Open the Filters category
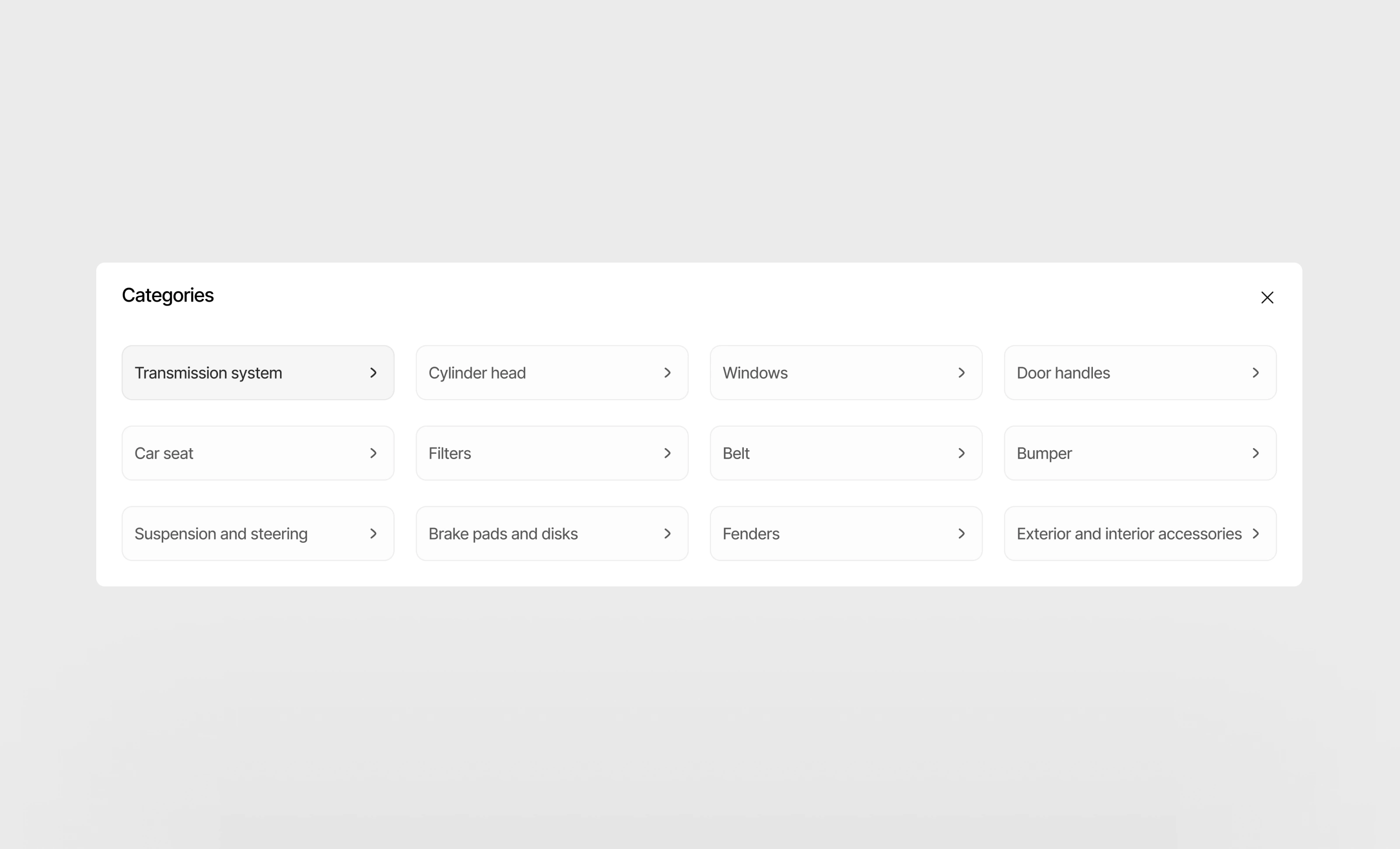The image size is (1400, 849). (x=551, y=453)
